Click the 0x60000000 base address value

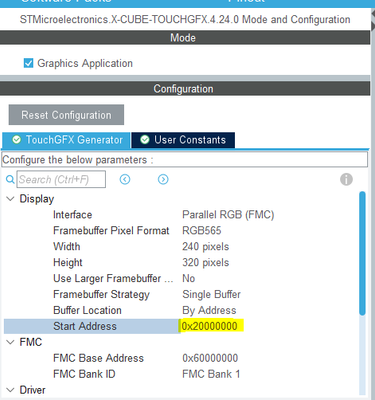(x=210, y=358)
